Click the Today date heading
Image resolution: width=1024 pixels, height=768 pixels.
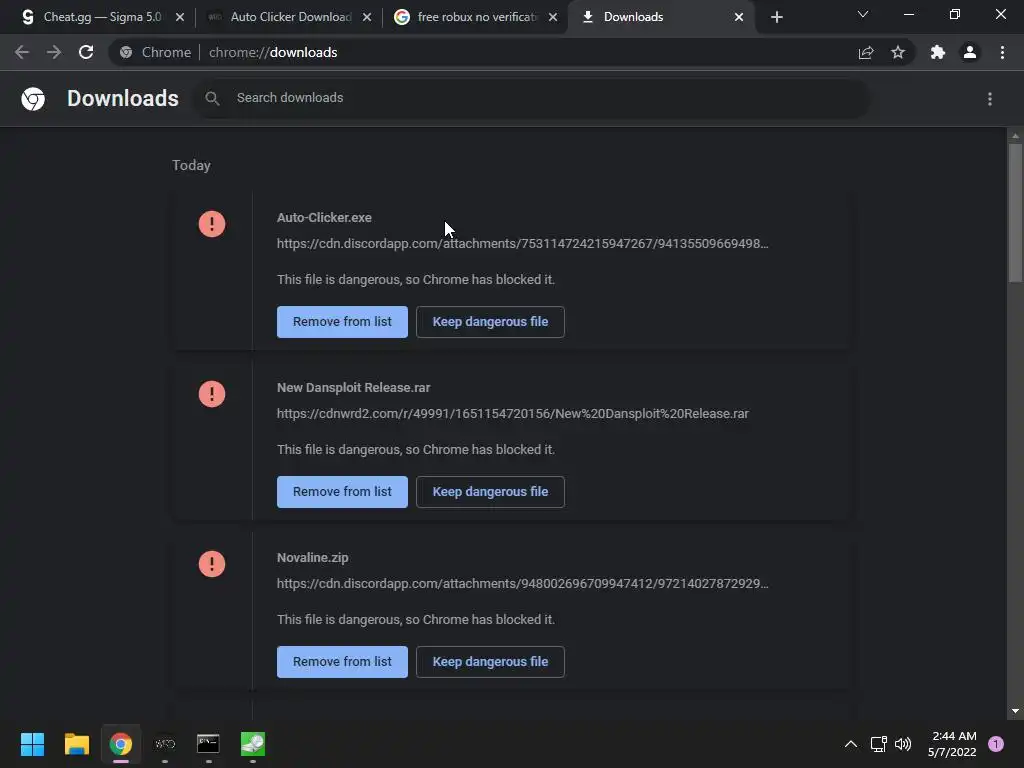point(191,165)
